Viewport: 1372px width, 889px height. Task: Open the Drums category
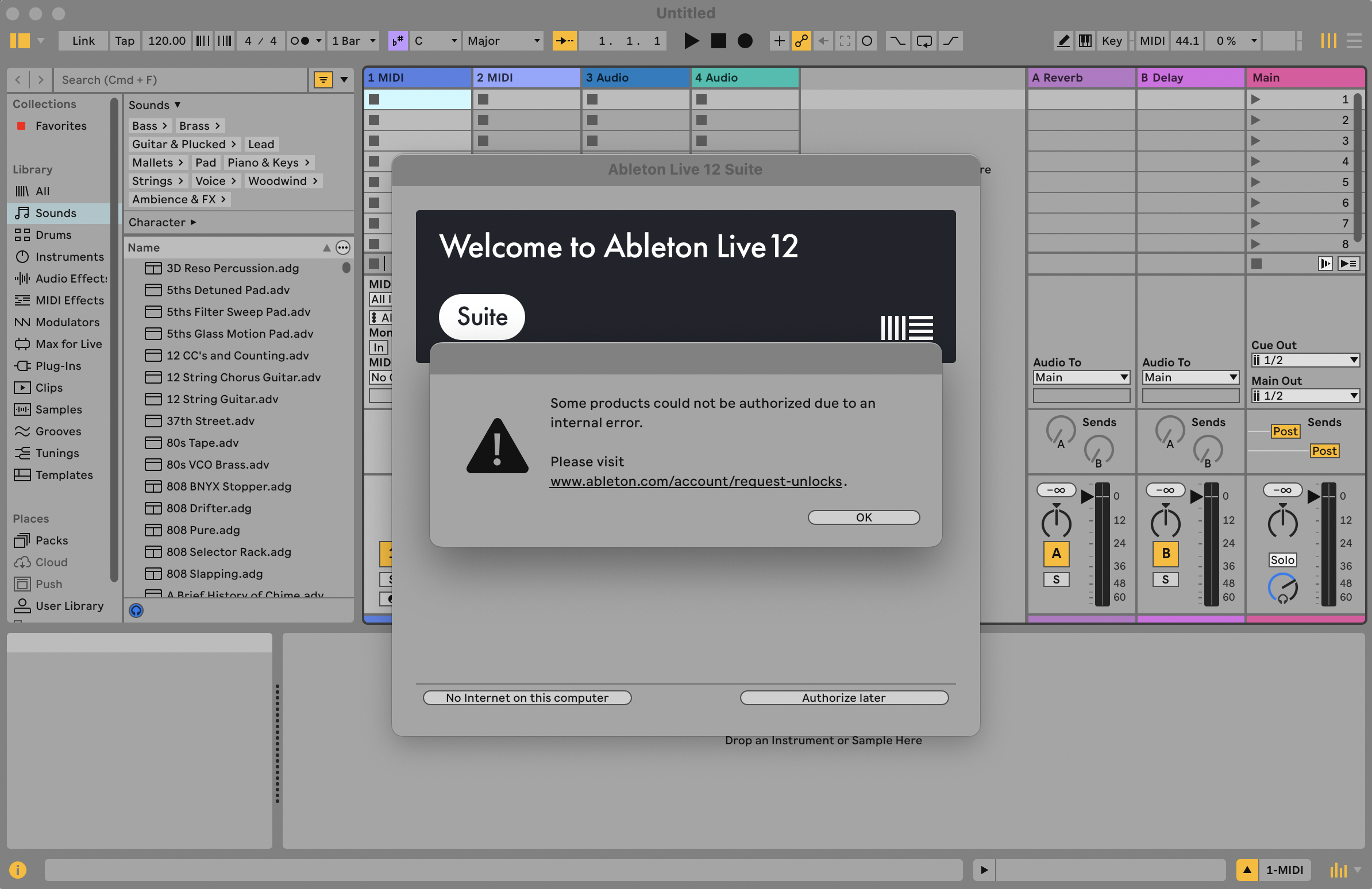[53, 234]
